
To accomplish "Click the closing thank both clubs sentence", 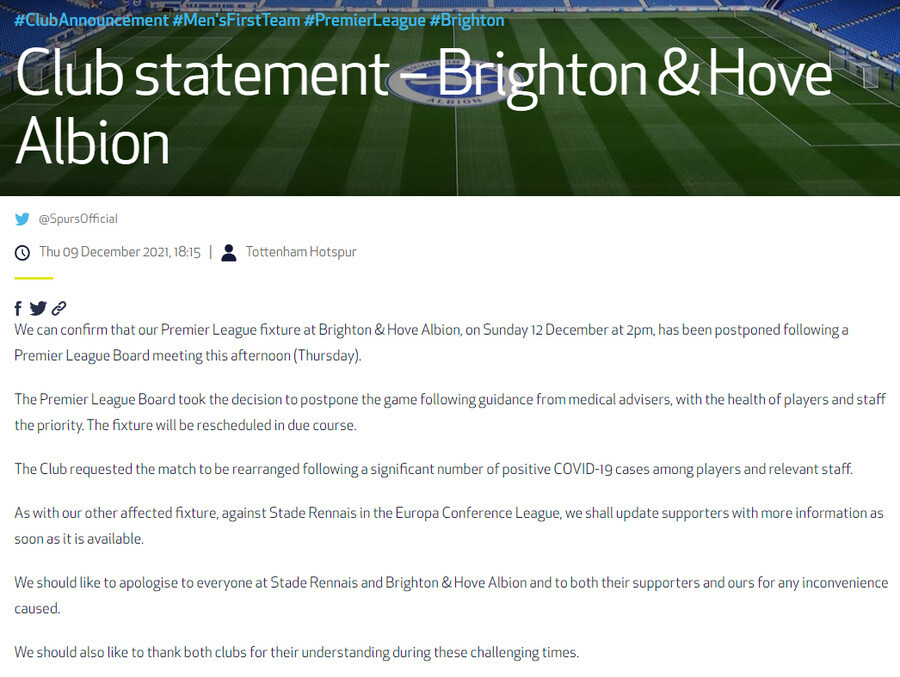I will click(297, 652).
